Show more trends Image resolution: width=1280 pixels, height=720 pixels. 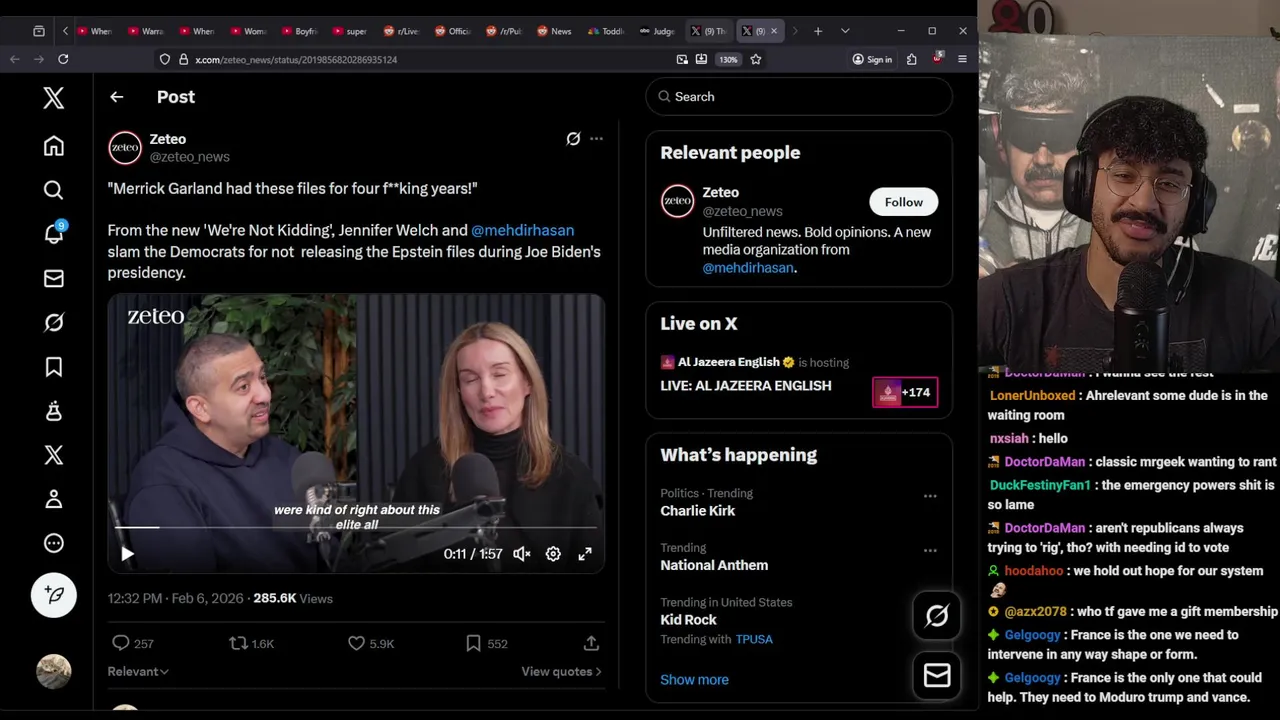tap(694, 680)
